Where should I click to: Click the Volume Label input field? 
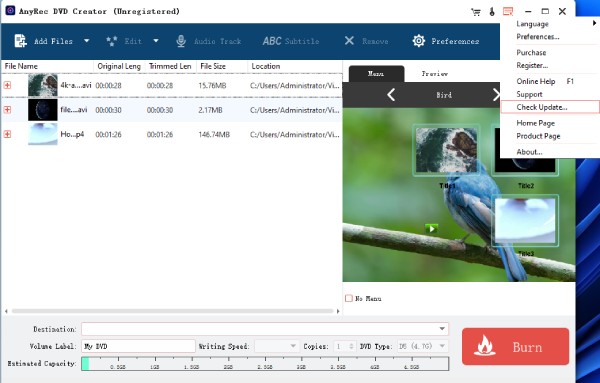138,346
